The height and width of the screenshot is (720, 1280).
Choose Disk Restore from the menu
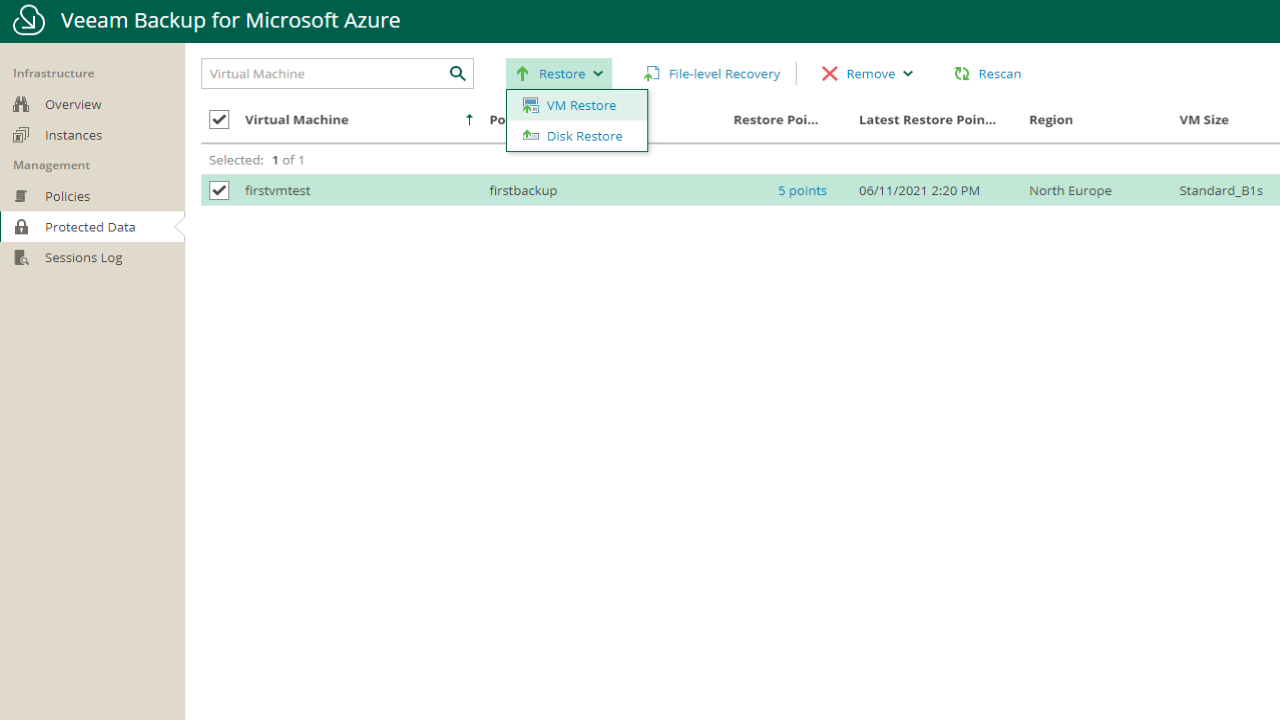coord(584,136)
